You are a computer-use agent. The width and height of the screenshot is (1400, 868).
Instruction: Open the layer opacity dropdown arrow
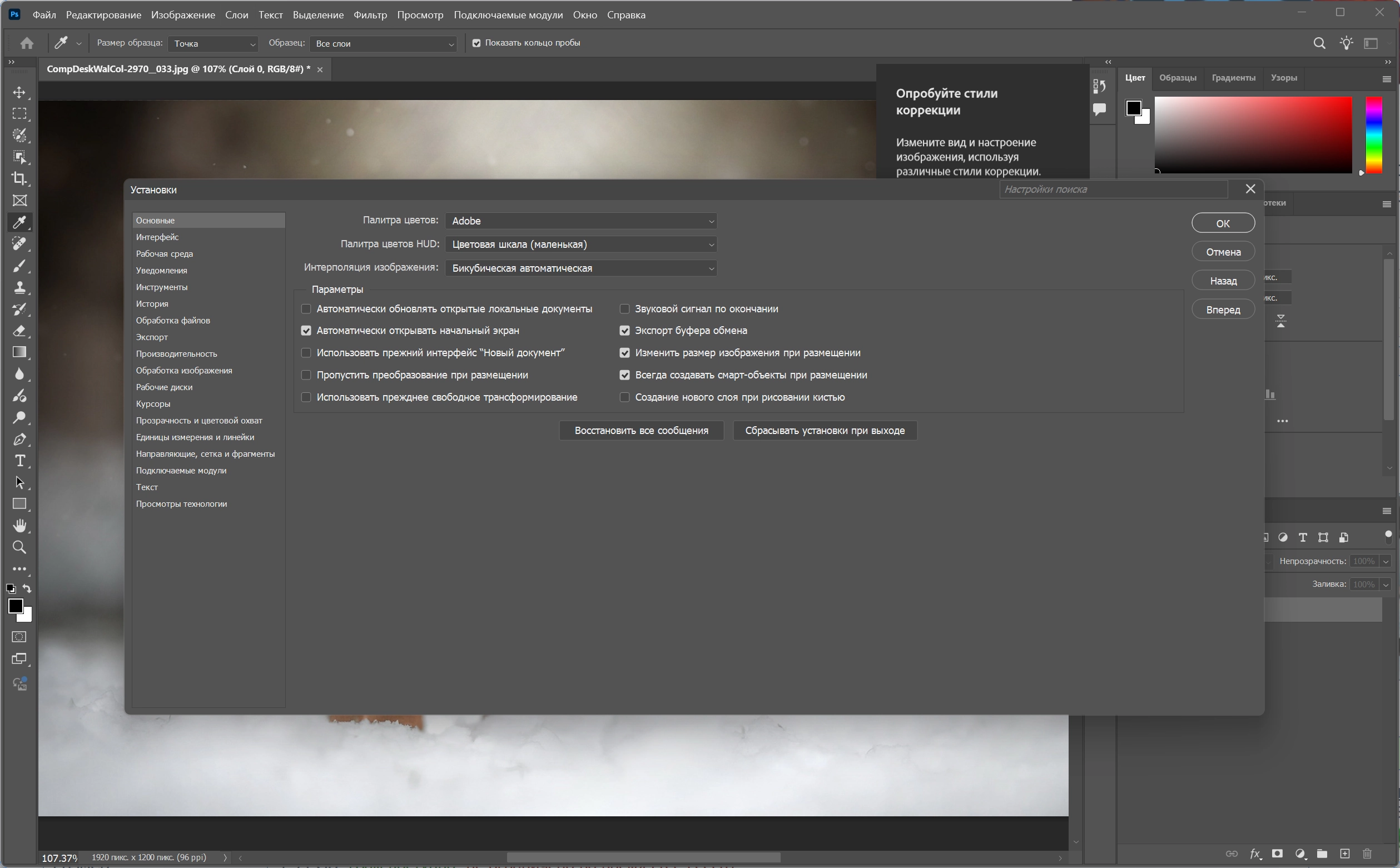[x=1386, y=561]
